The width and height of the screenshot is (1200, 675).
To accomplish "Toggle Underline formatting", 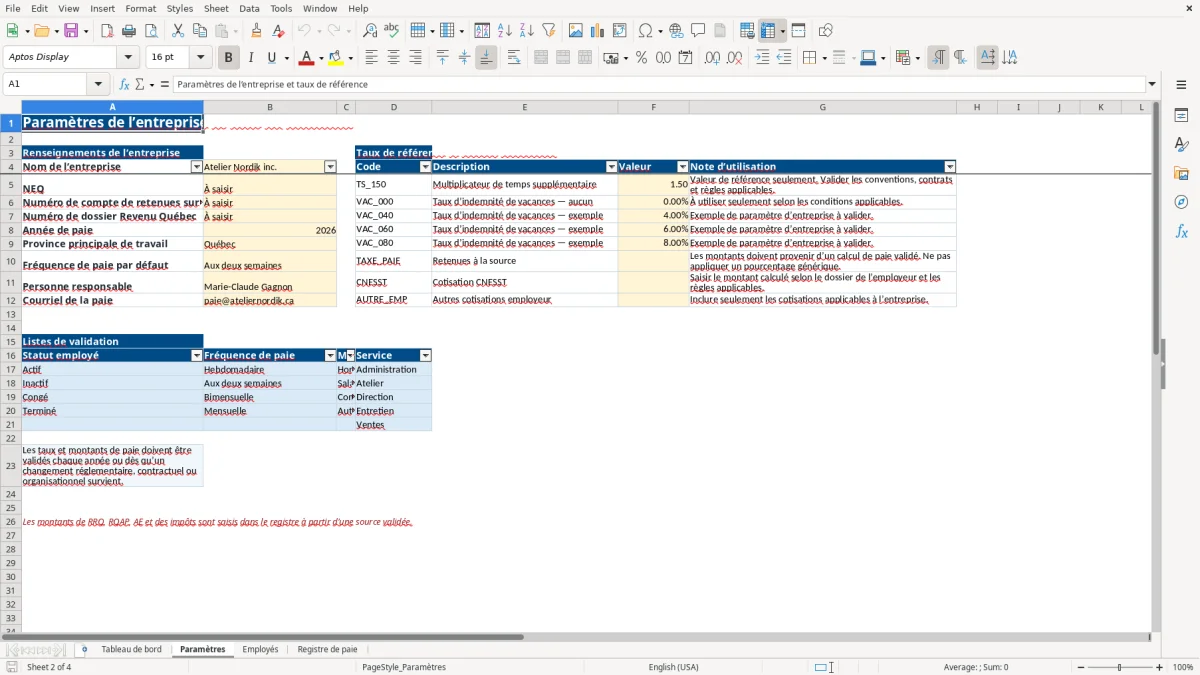I will click(x=271, y=58).
